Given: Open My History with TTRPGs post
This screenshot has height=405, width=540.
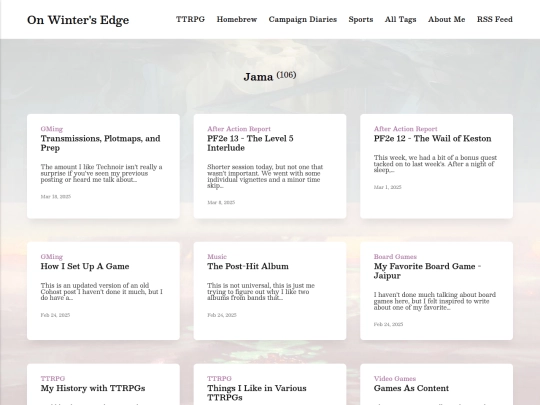Looking at the screenshot, I should [x=93, y=388].
